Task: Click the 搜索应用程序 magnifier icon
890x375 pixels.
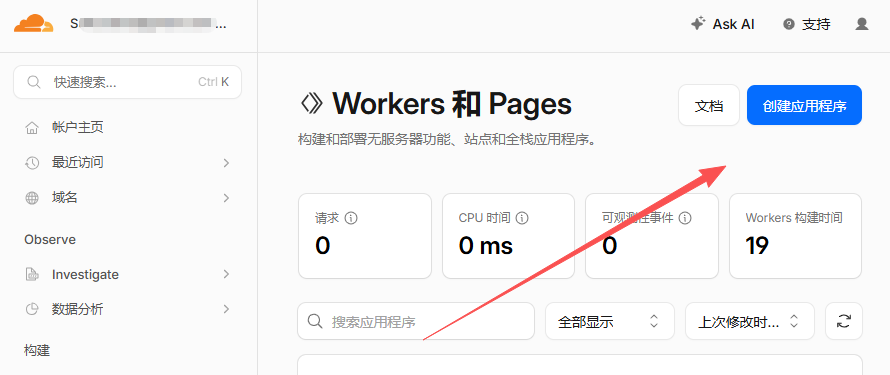Action: click(x=315, y=321)
